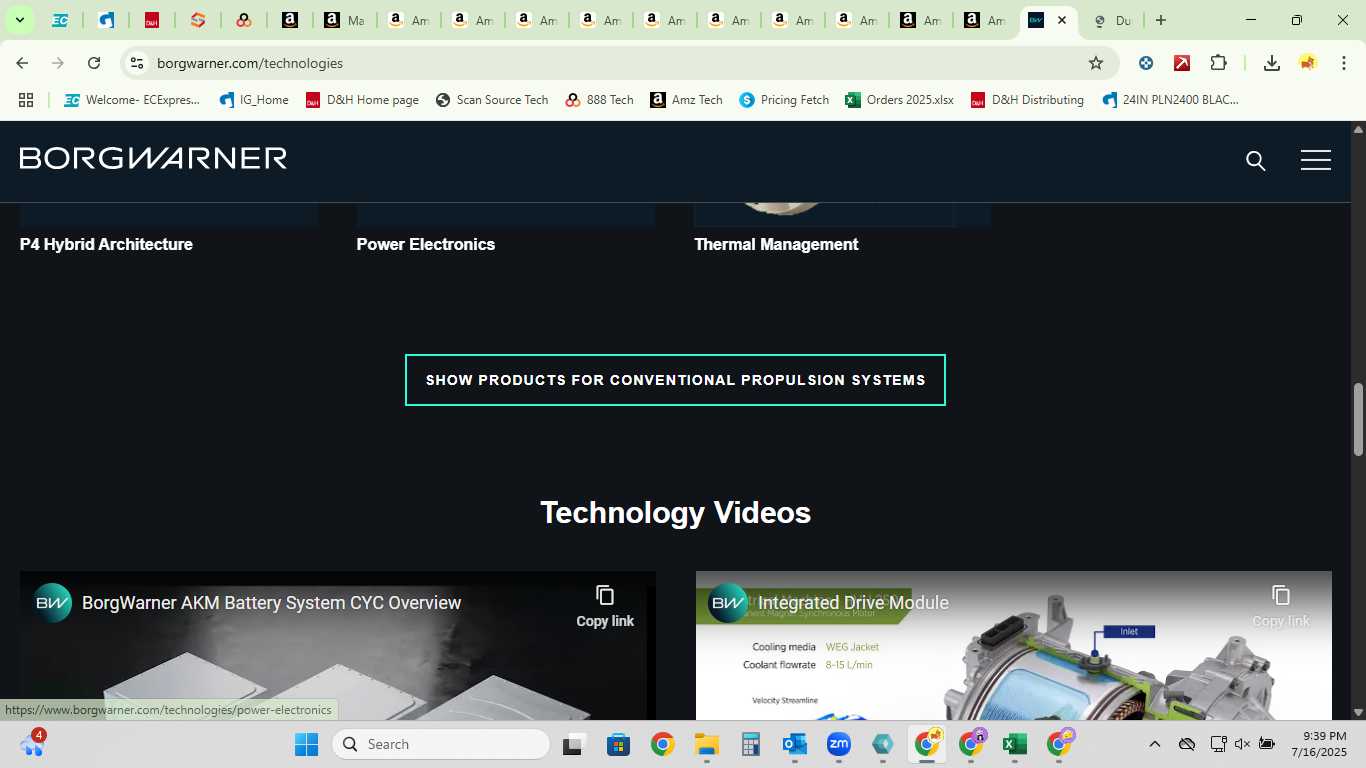Click the Windows taskbar search box
The width and height of the screenshot is (1366, 768).
(441, 744)
